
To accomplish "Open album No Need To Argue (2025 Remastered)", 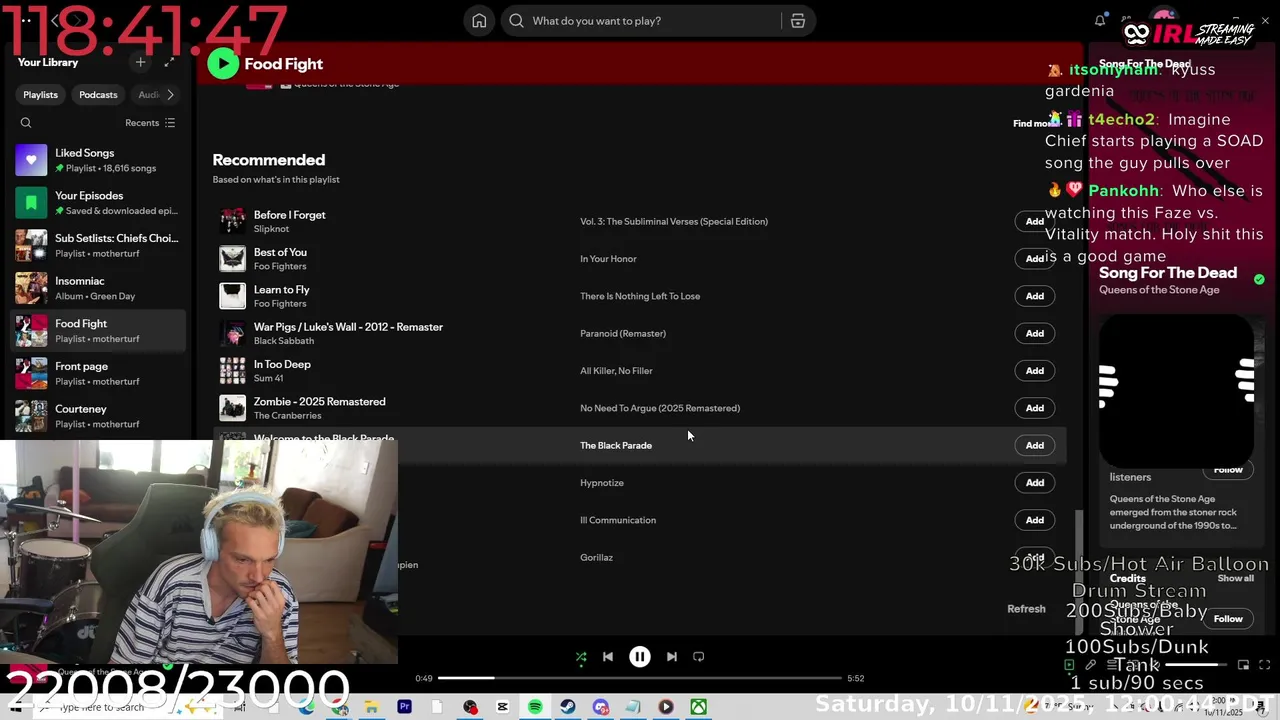I will pos(660,408).
